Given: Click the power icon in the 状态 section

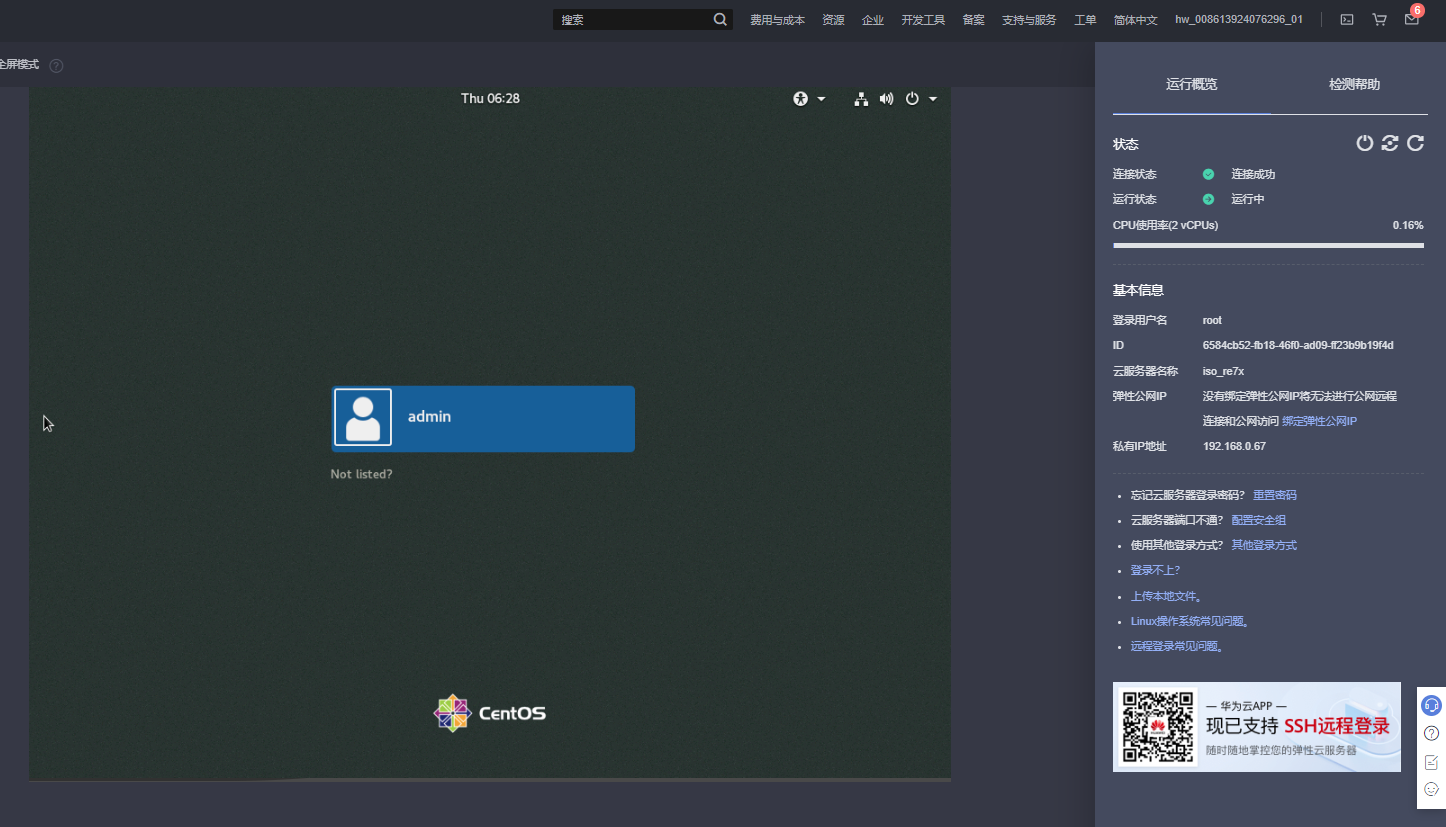Looking at the screenshot, I should click(x=1364, y=143).
